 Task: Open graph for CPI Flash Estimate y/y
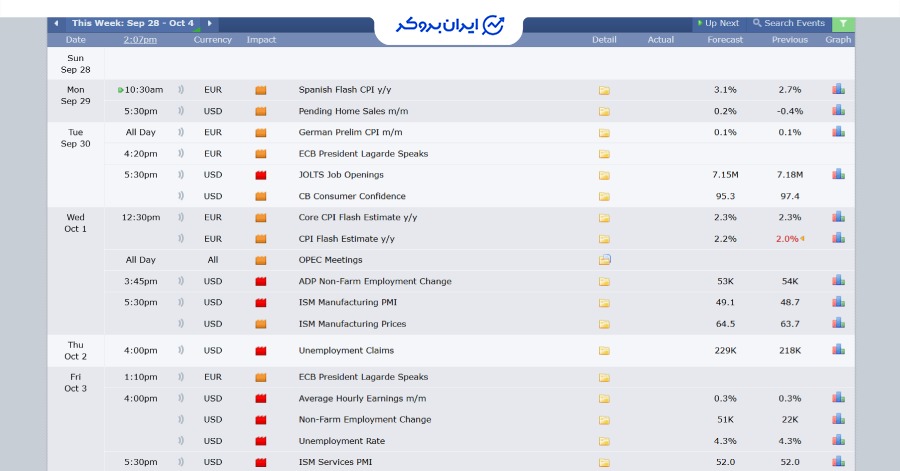coord(838,238)
